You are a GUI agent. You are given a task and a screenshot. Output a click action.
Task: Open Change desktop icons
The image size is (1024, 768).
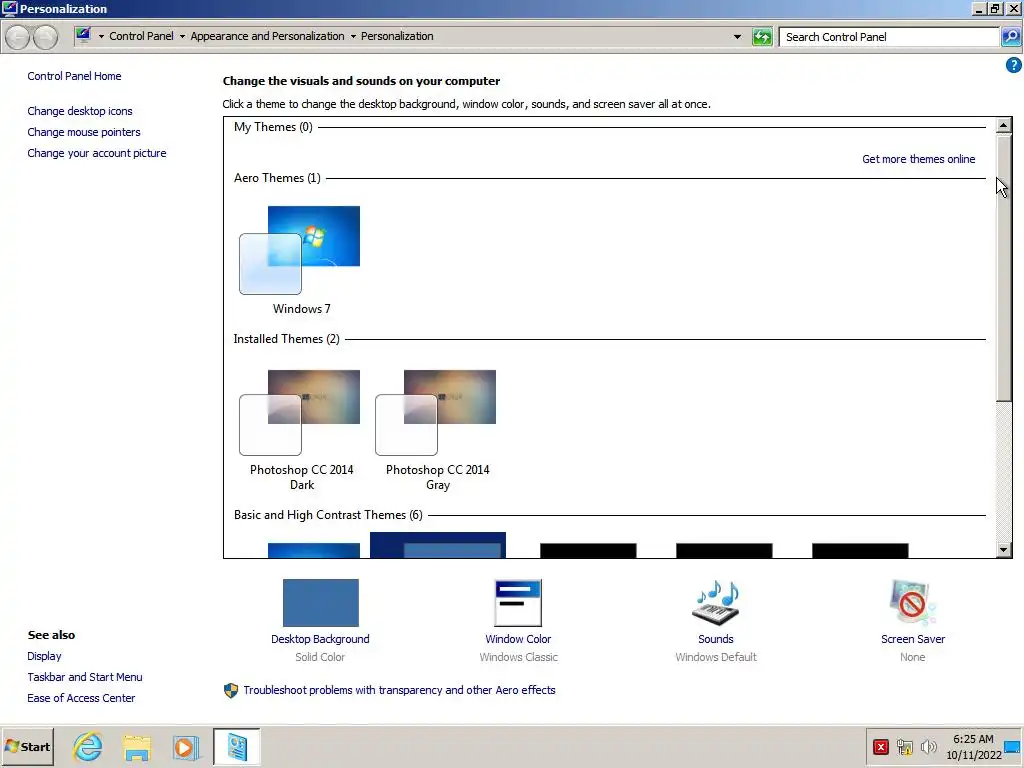tap(80, 111)
